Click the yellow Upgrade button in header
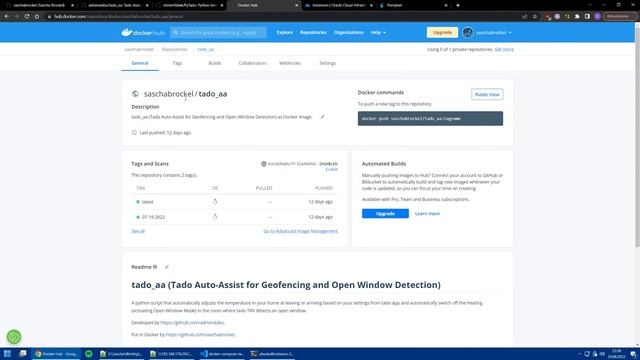The image size is (640, 360). (x=442, y=32)
